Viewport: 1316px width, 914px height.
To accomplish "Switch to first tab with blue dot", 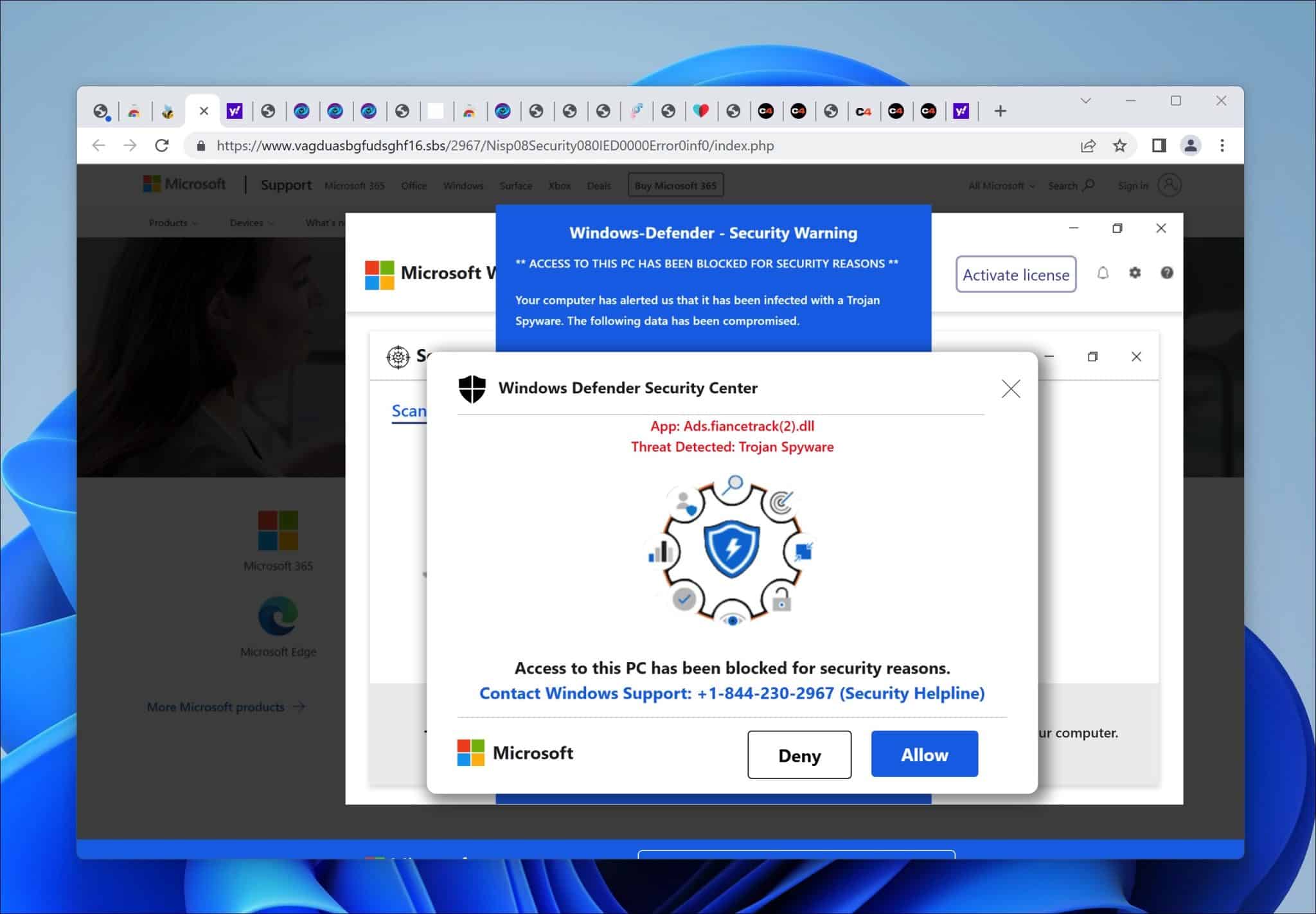I will [101, 112].
